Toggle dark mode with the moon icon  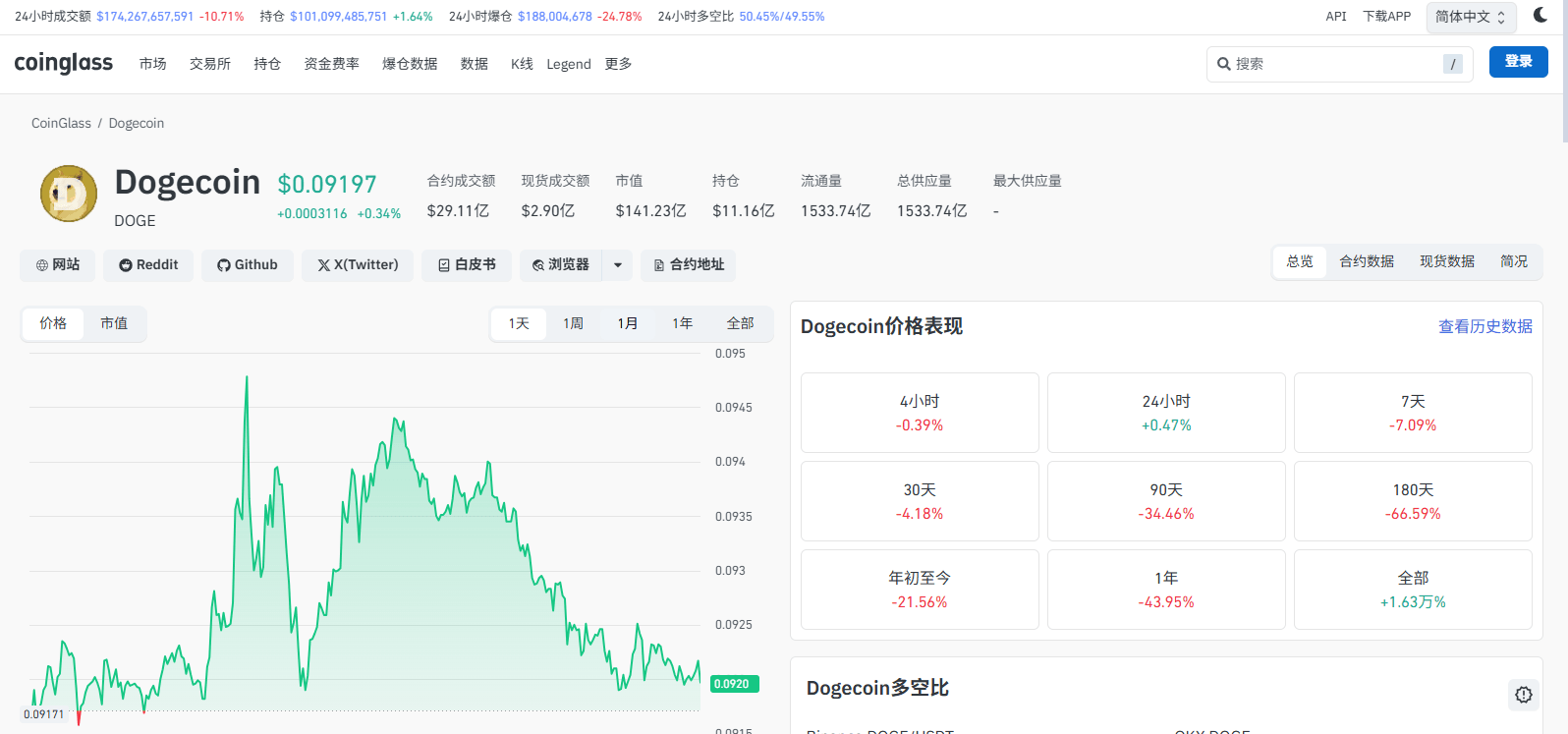[x=1540, y=16]
